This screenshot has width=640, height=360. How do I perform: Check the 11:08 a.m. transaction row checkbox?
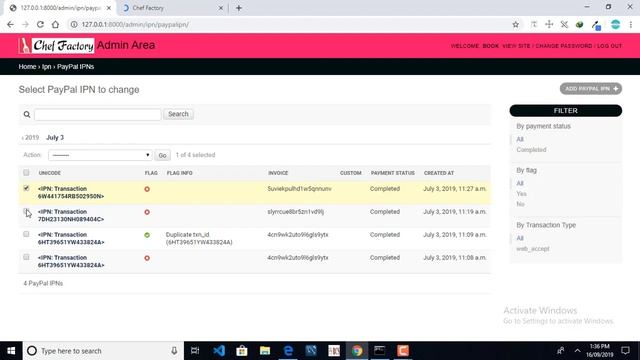26,257
